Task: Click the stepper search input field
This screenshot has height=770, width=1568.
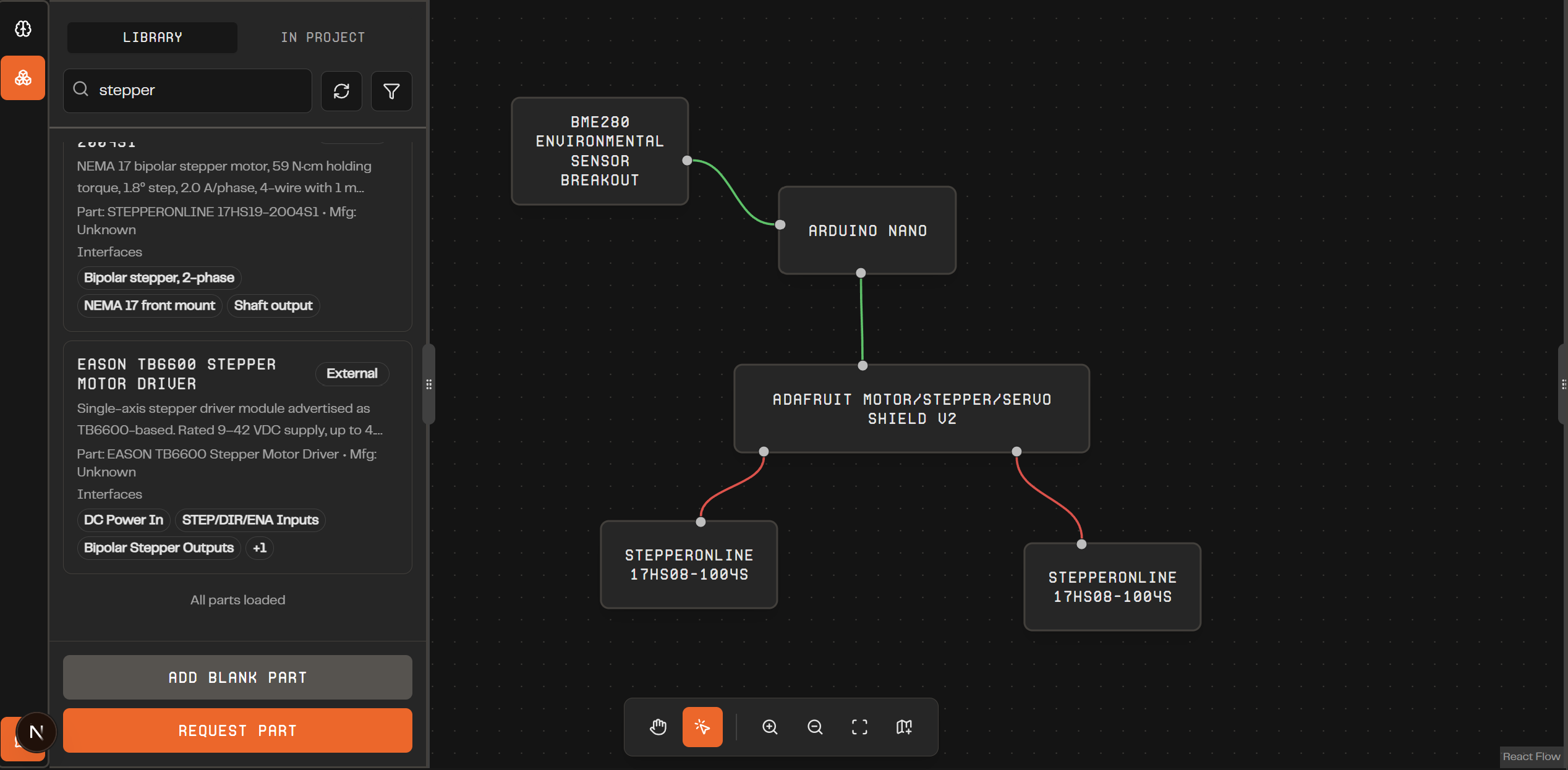Action: click(x=198, y=90)
